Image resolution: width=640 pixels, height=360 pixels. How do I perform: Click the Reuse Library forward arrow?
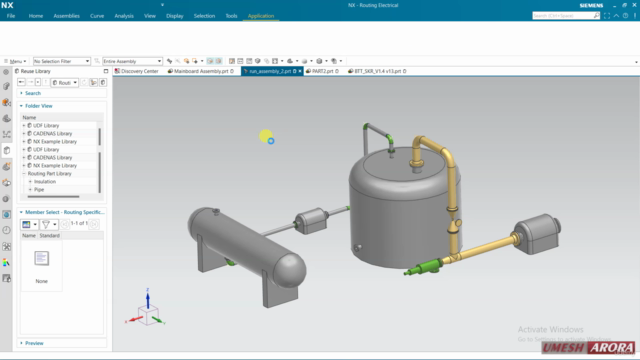point(30,82)
